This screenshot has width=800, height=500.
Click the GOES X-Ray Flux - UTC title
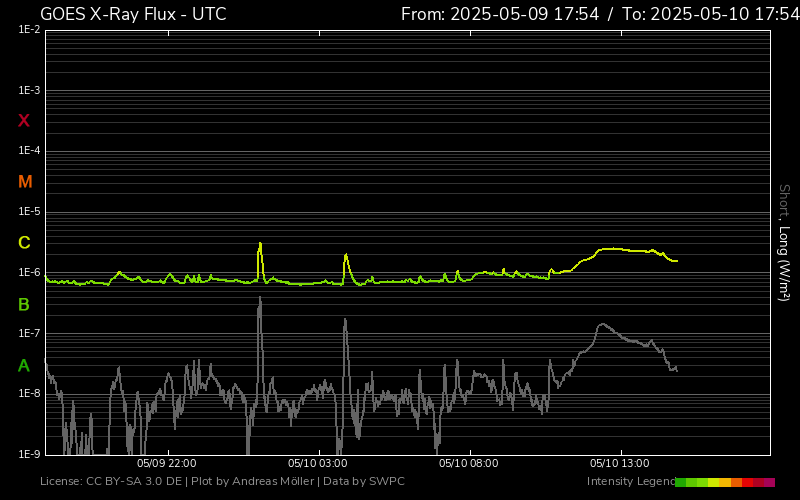[133, 14]
